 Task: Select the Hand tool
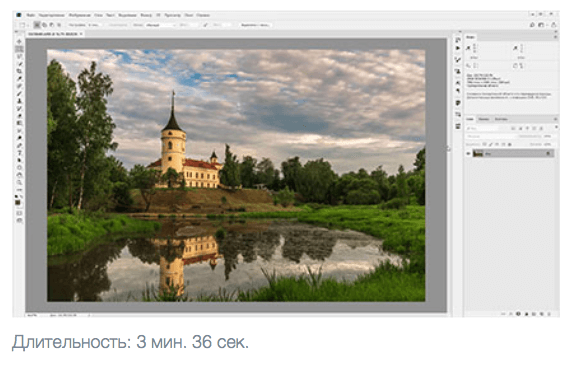[19, 174]
